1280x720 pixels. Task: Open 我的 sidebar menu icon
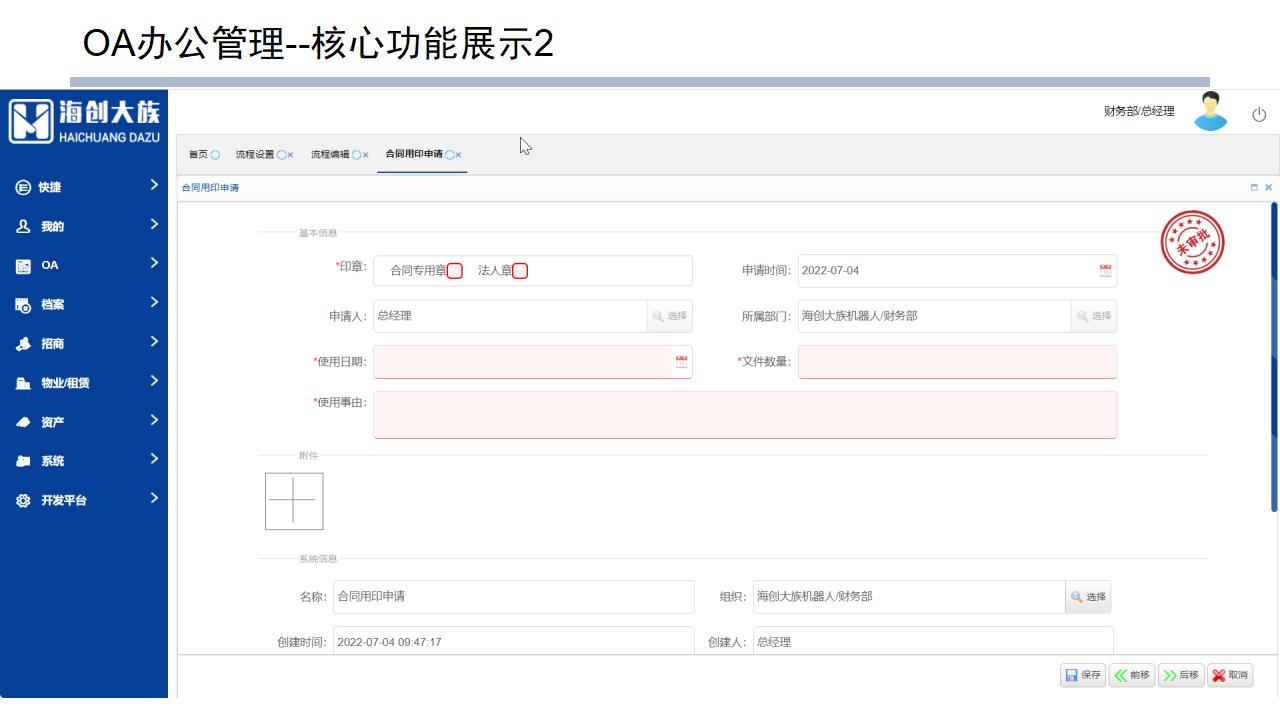click(23, 226)
